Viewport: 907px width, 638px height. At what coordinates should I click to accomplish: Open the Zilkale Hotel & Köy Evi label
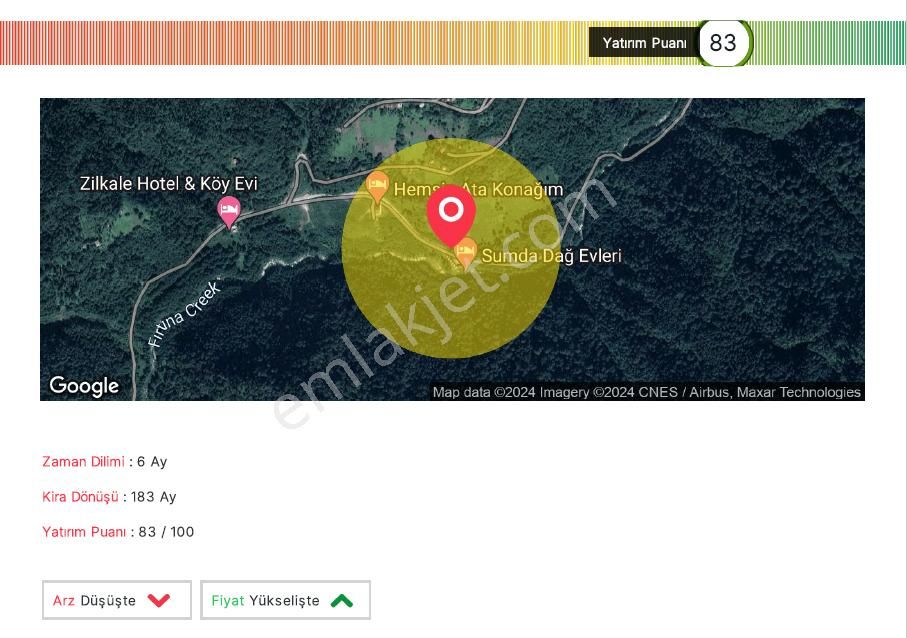point(169,184)
